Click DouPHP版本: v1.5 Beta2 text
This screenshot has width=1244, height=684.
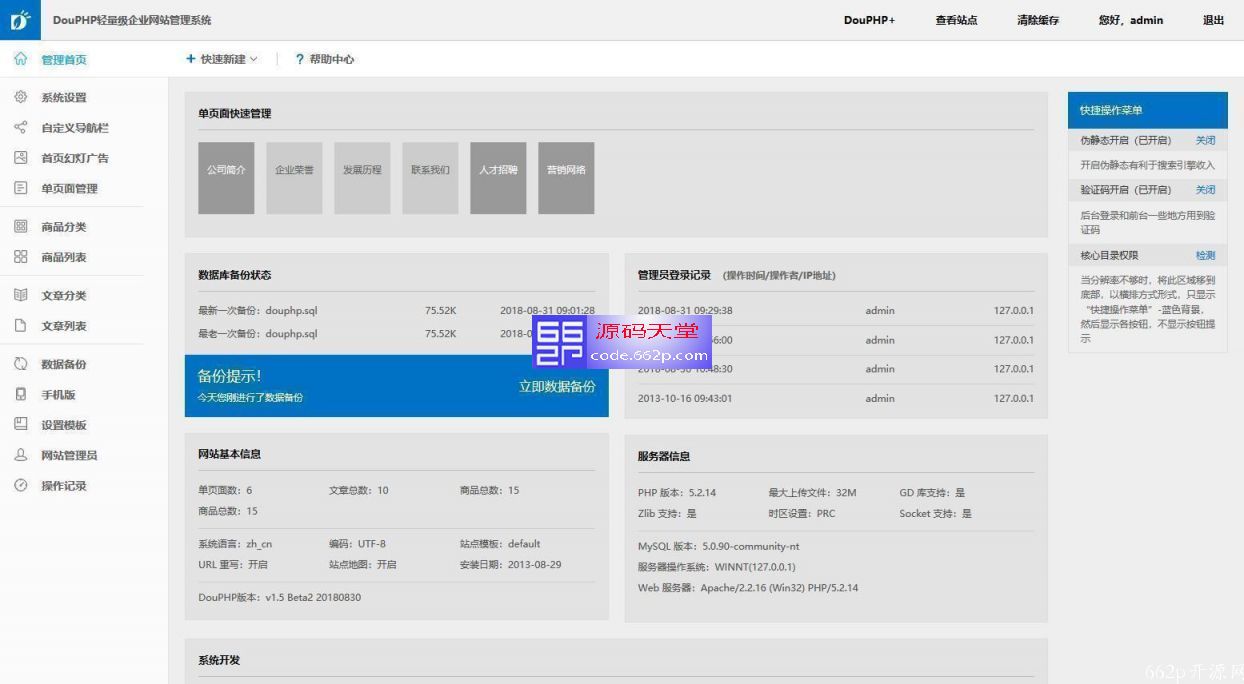[280, 597]
